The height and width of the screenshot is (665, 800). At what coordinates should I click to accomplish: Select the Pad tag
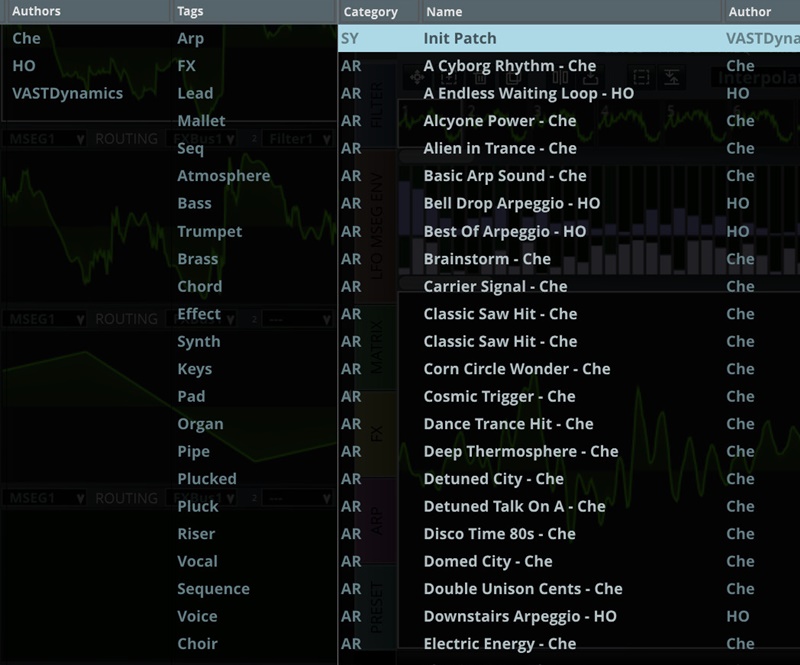coord(191,397)
